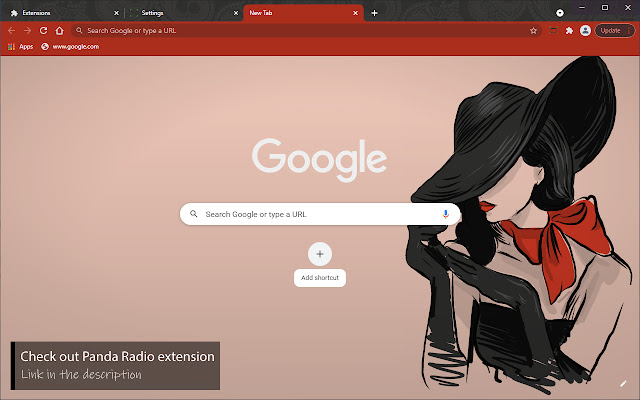Start voice search with microphone icon

pos(445,214)
